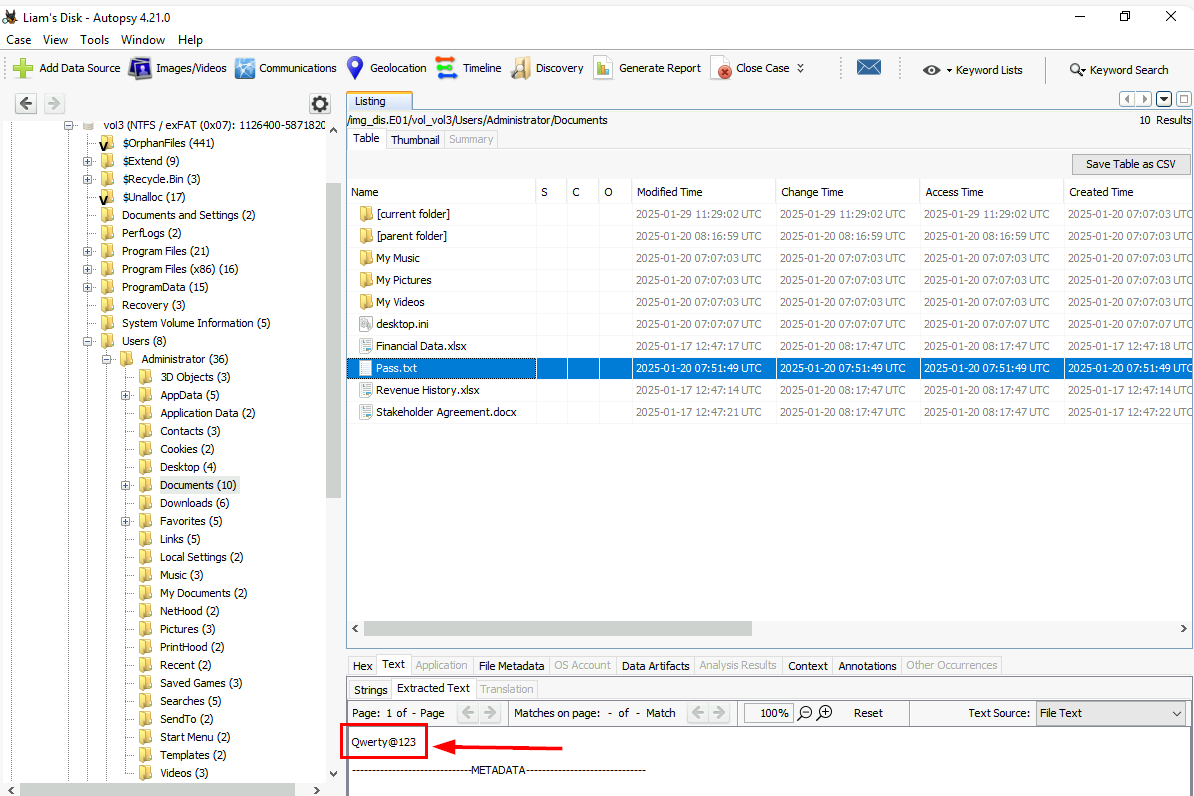Navigate back with the tree back arrow
The width and height of the screenshot is (1194, 796).
click(26, 104)
